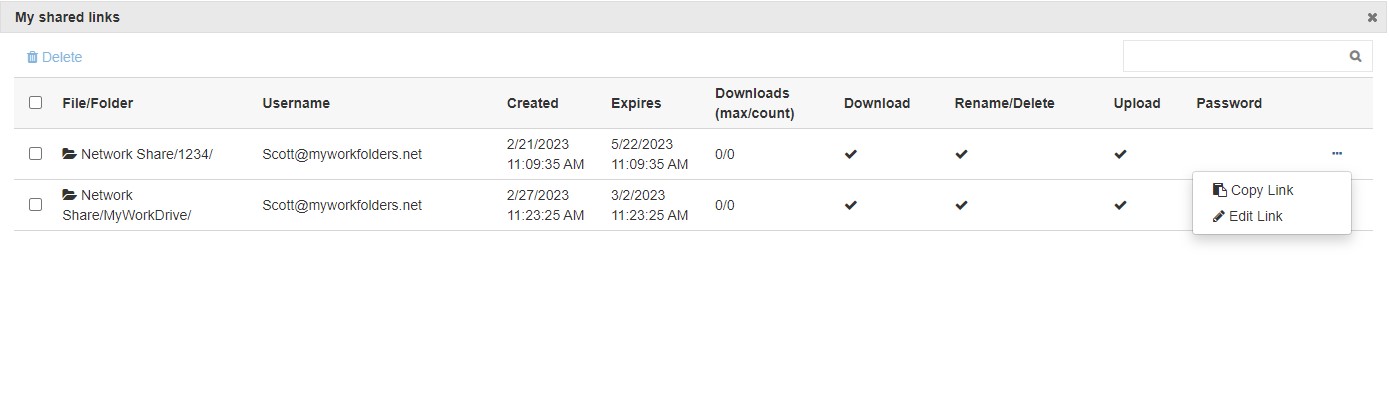Screen dimensions: 1389x410
Task: Click folder icon for Network Share/MyWorkDrive/
Action: [x=69, y=196]
